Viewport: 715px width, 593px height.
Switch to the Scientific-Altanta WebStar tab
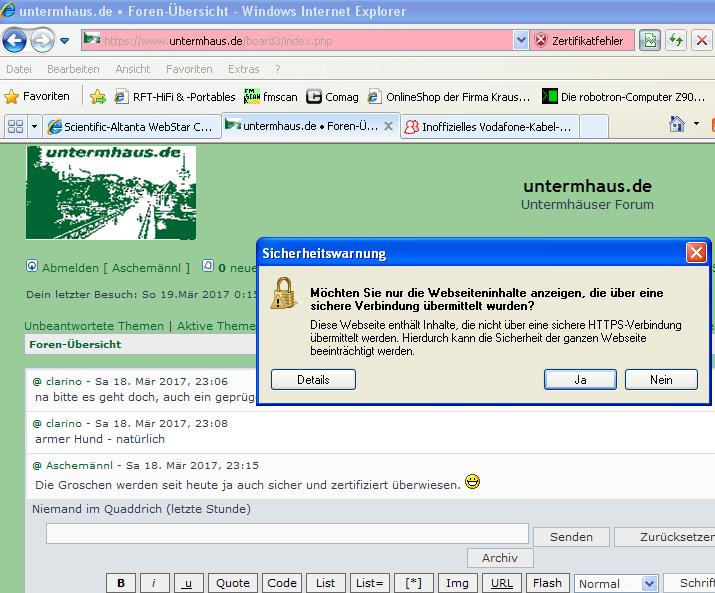click(130, 127)
